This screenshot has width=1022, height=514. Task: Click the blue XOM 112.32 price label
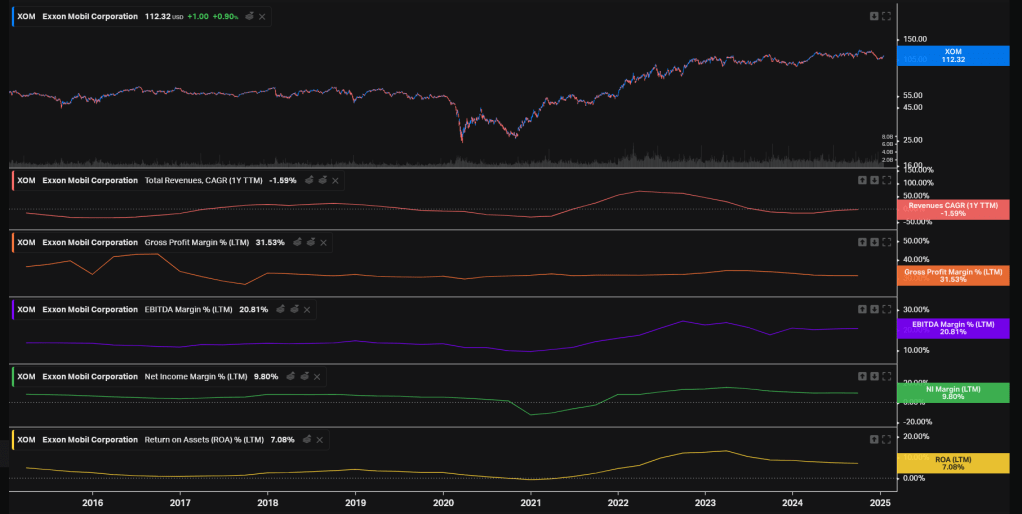tap(953, 55)
